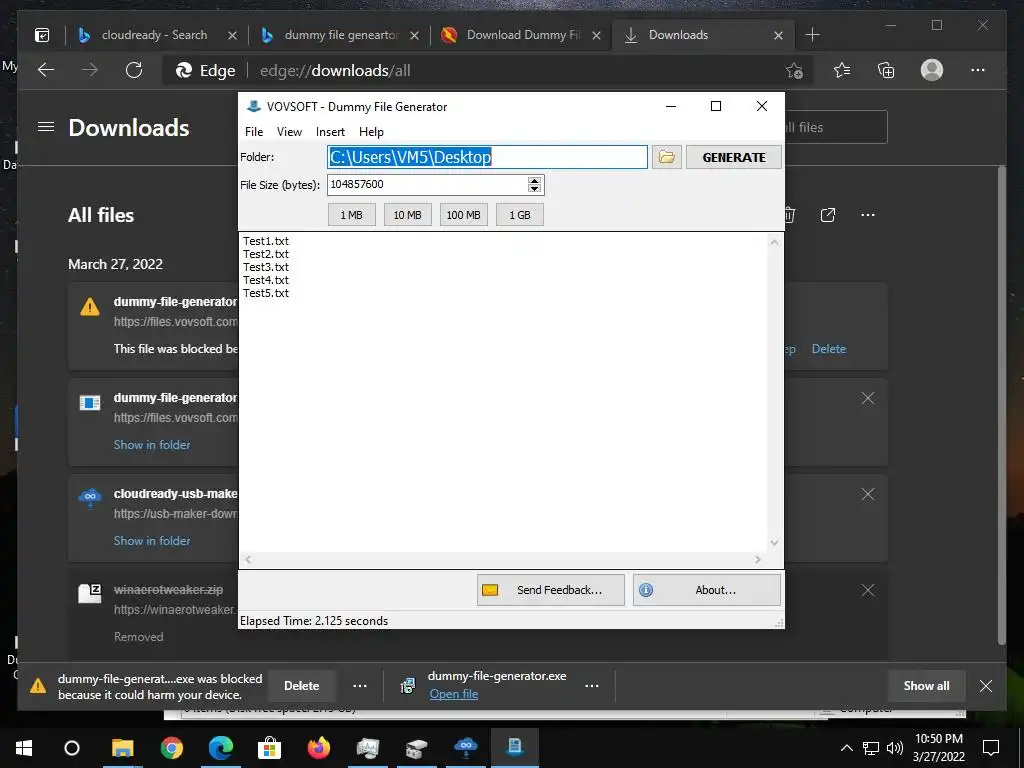
Task: Click the Edge tab actions menu icon
Action: 42,35
